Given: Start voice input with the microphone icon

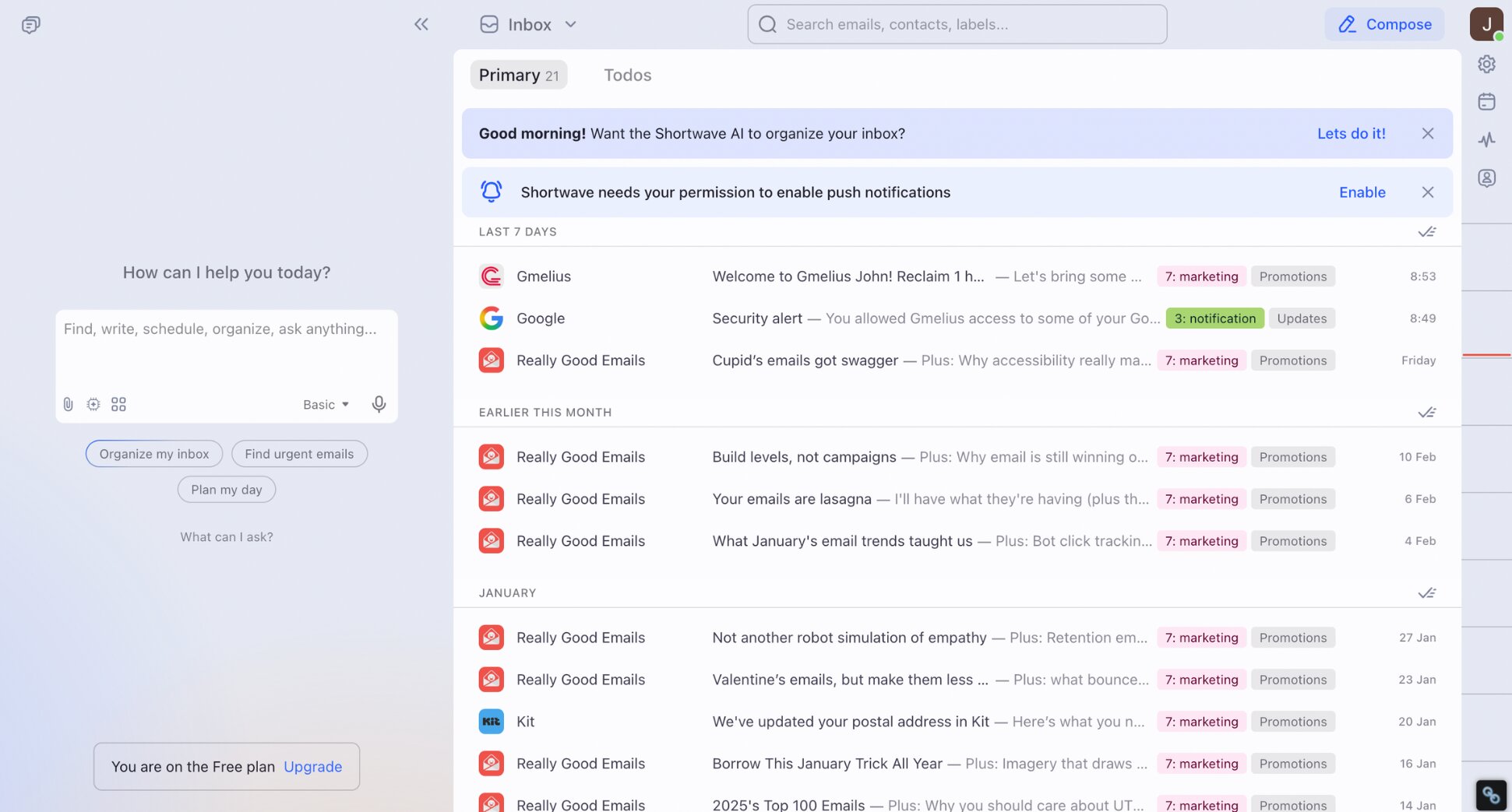Looking at the screenshot, I should point(379,404).
